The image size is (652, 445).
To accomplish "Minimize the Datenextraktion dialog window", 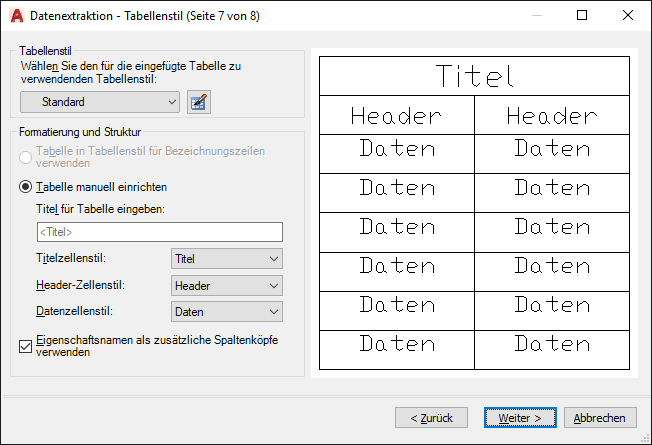I will pos(536,16).
